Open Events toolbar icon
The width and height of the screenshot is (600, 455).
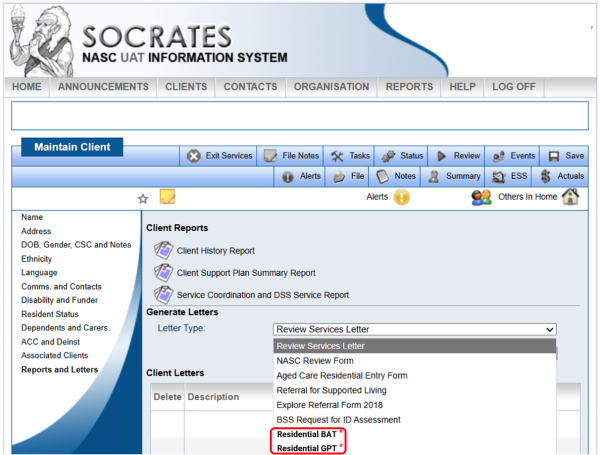tap(499, 156)
